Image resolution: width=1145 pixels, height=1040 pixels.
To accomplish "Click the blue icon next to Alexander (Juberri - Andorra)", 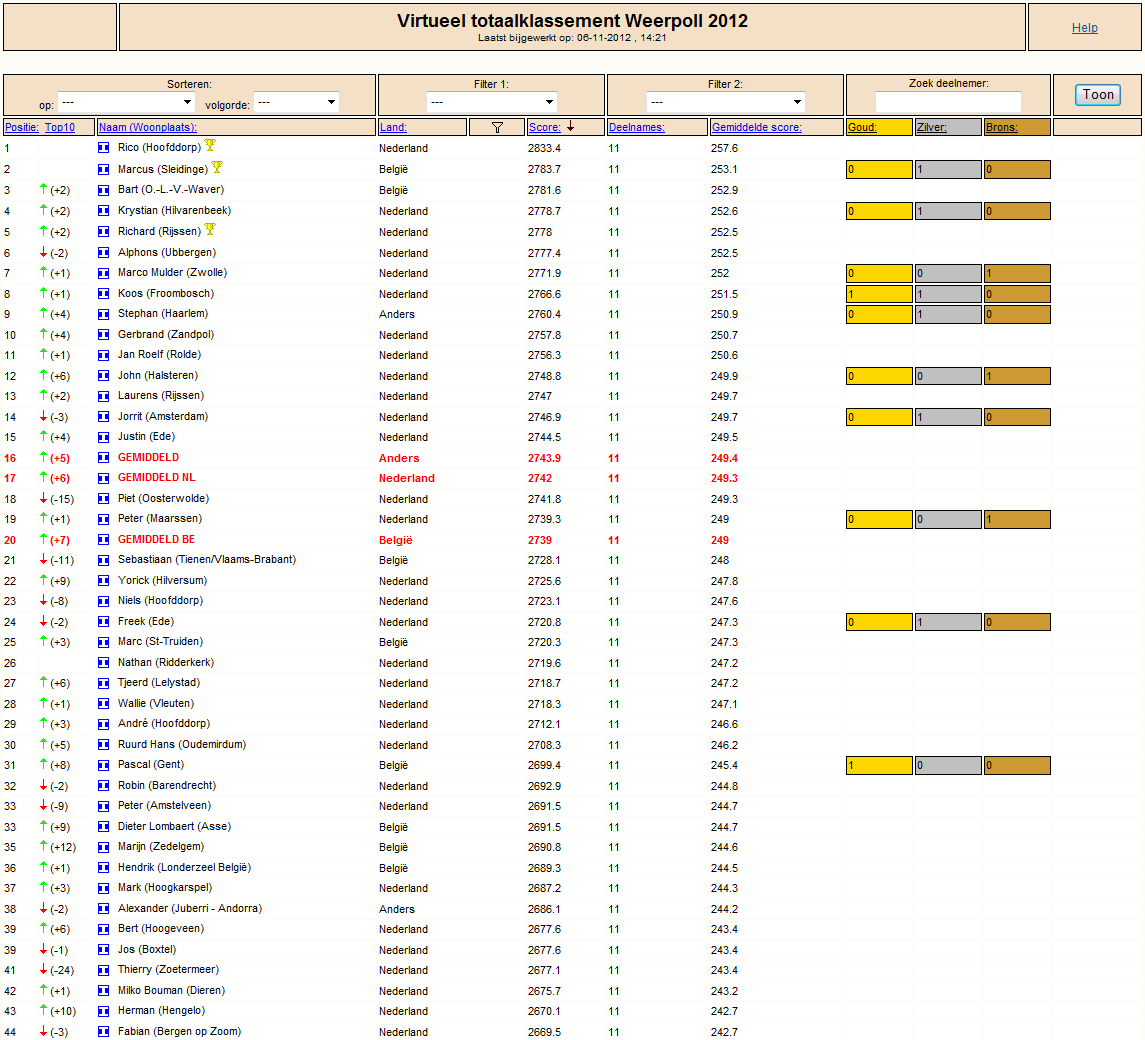I will click(x=104, y=909).
